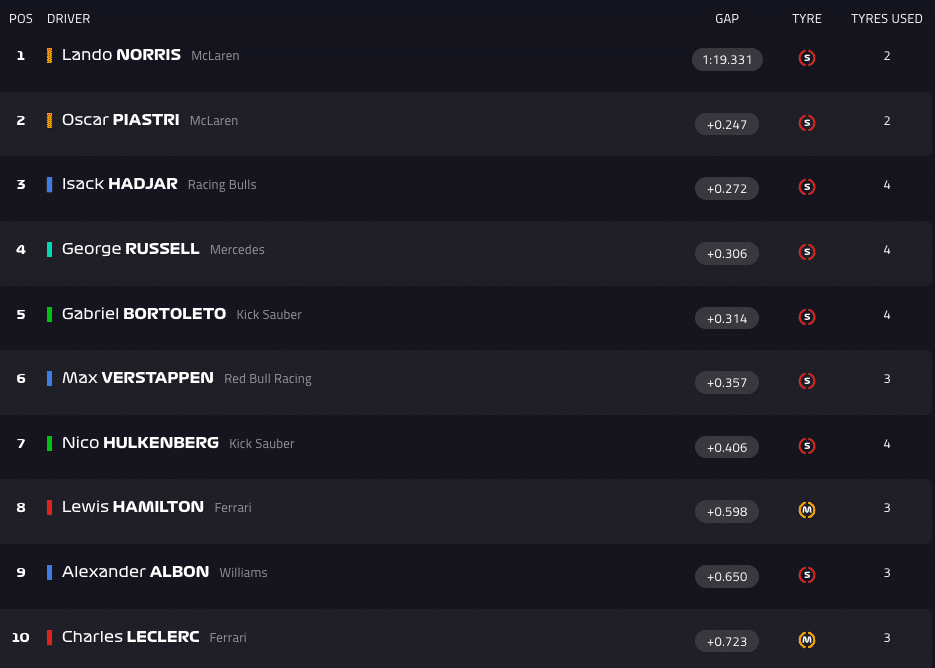Click Leclerc's medium tyre icon

(807, 640)
